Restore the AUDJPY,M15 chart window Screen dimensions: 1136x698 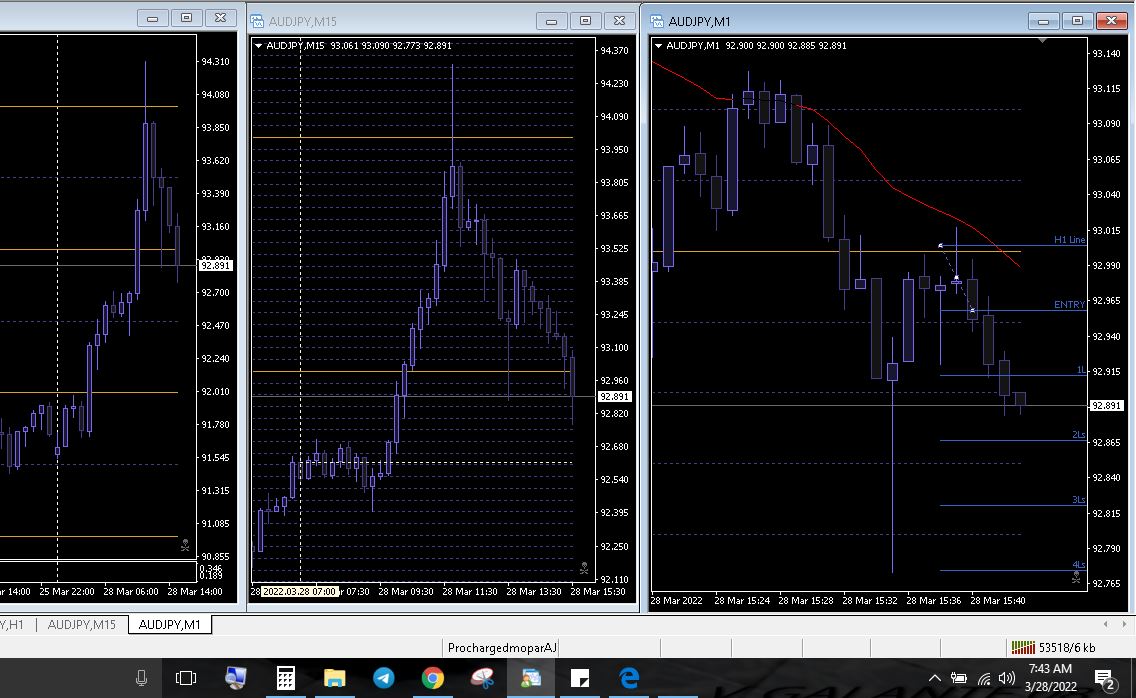click(585, 21)
